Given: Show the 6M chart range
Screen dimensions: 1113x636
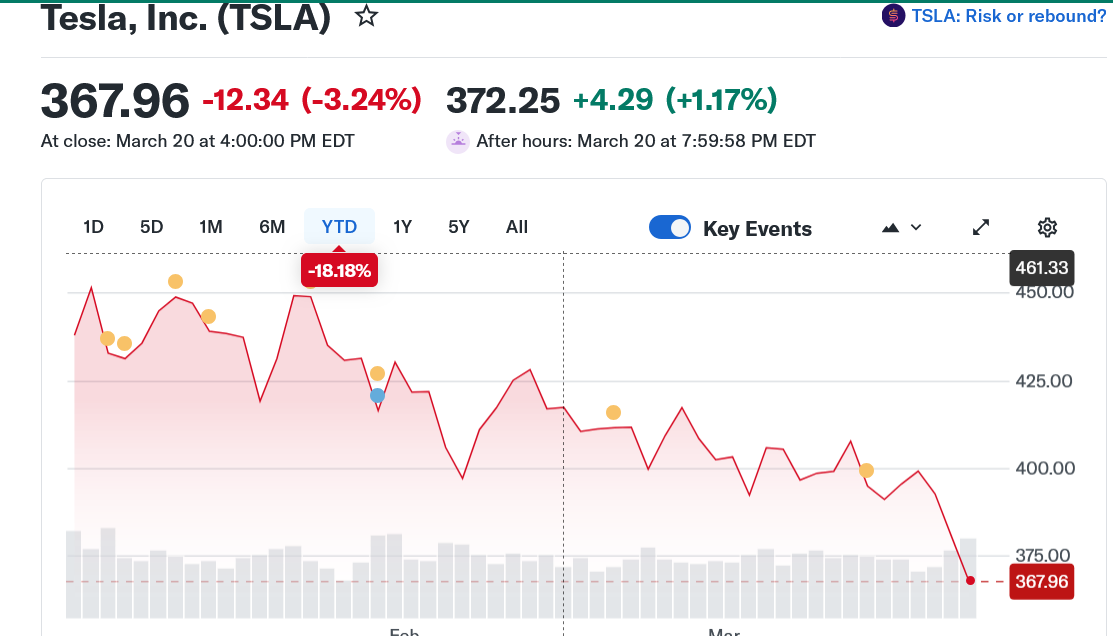Looking at the screenshot, I should [x=272, y=227].
